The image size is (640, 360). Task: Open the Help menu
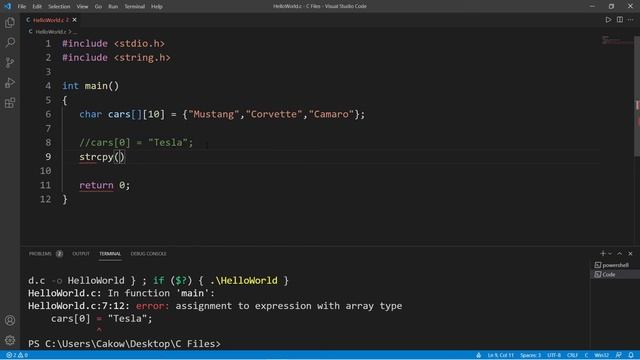157,6
